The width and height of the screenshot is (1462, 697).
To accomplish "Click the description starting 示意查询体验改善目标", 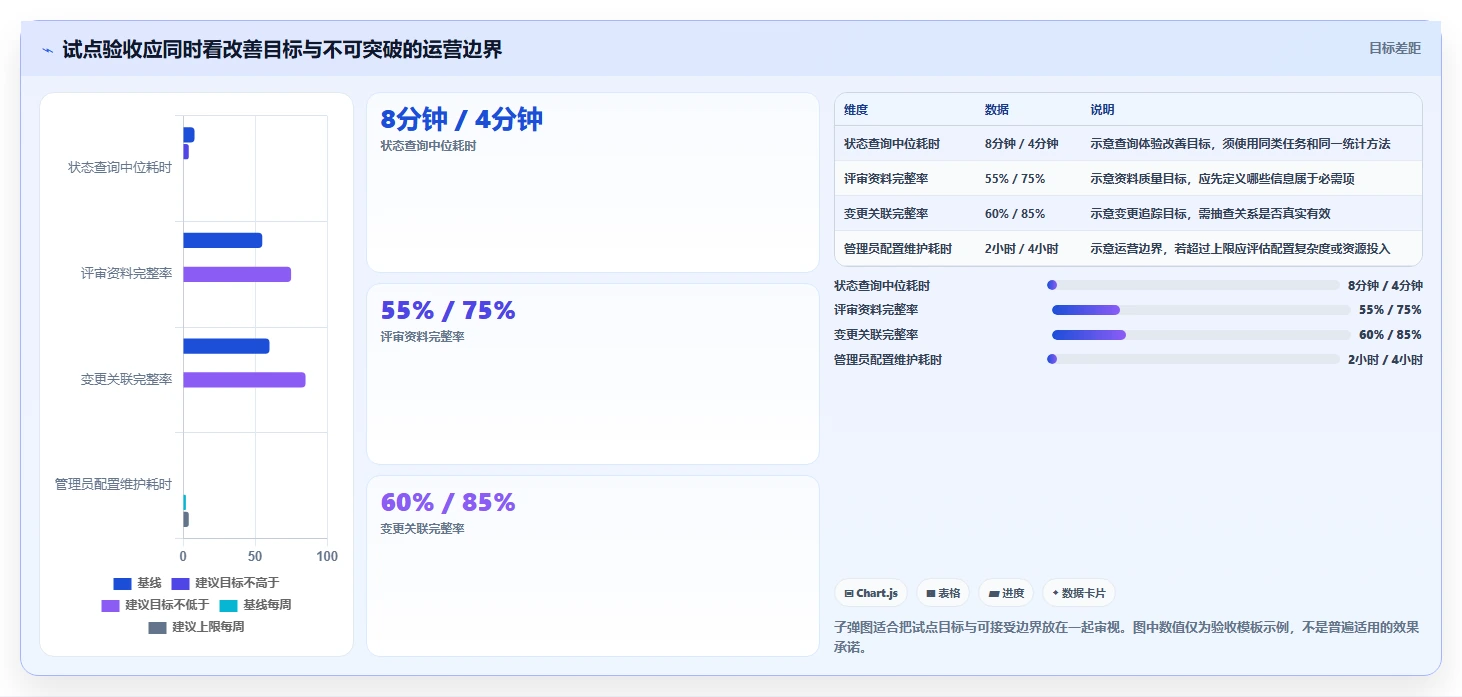I will [1240, 144].
